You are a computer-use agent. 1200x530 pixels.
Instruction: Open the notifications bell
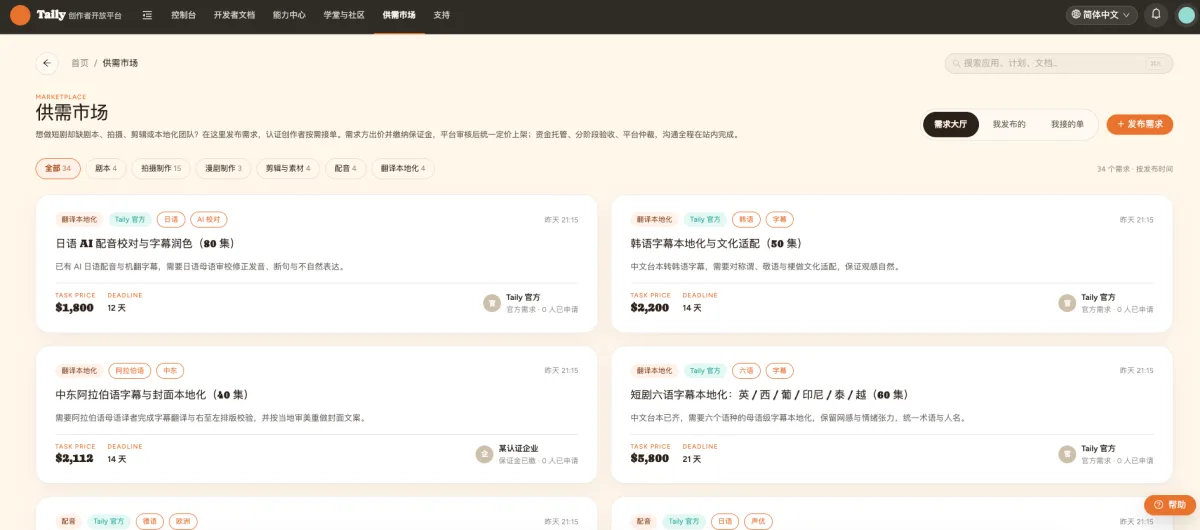(x=1156, y=15)
